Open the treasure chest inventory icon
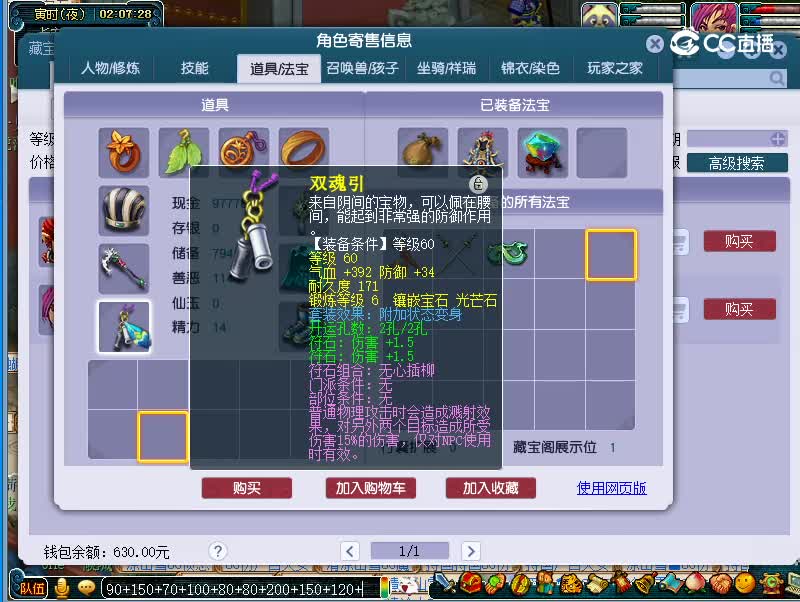Screen dimensions: 800x602 tap(470, 583)
